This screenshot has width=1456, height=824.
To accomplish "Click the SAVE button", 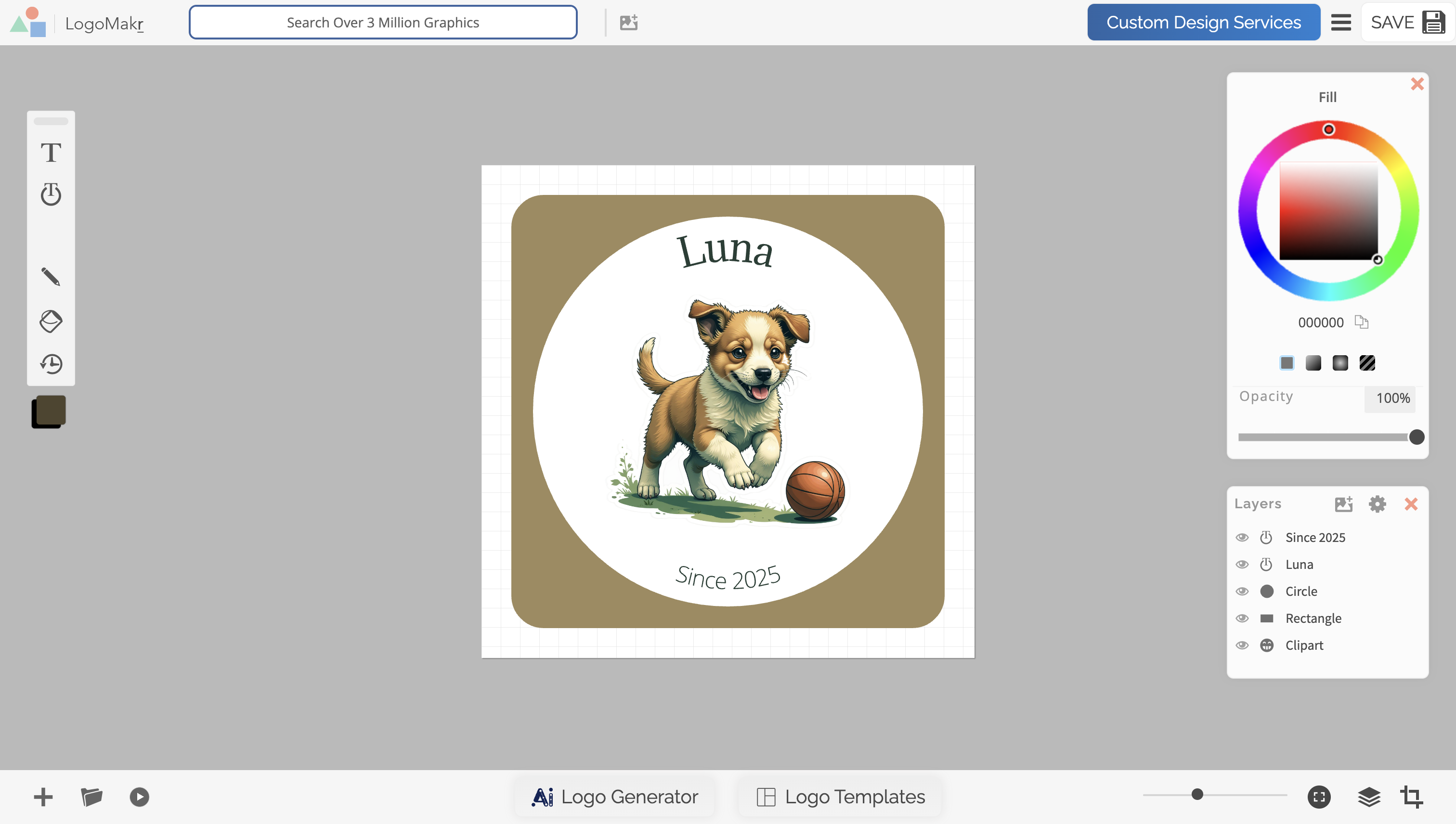I will point(1407,22).
